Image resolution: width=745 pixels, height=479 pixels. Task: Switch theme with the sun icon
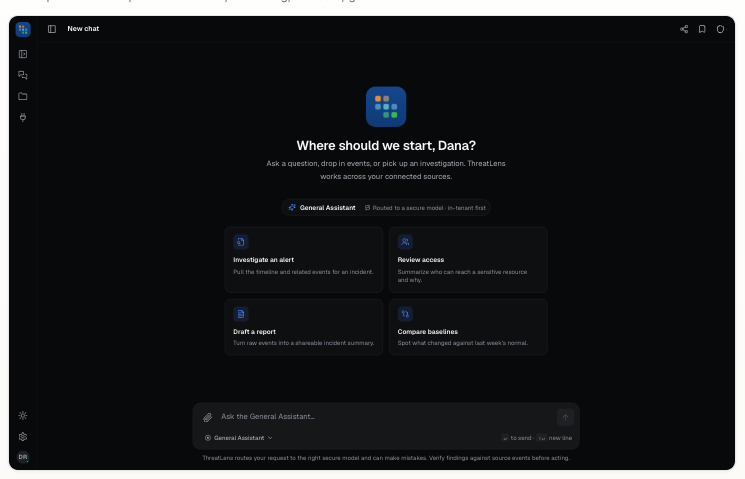click(x=23, y=416)
